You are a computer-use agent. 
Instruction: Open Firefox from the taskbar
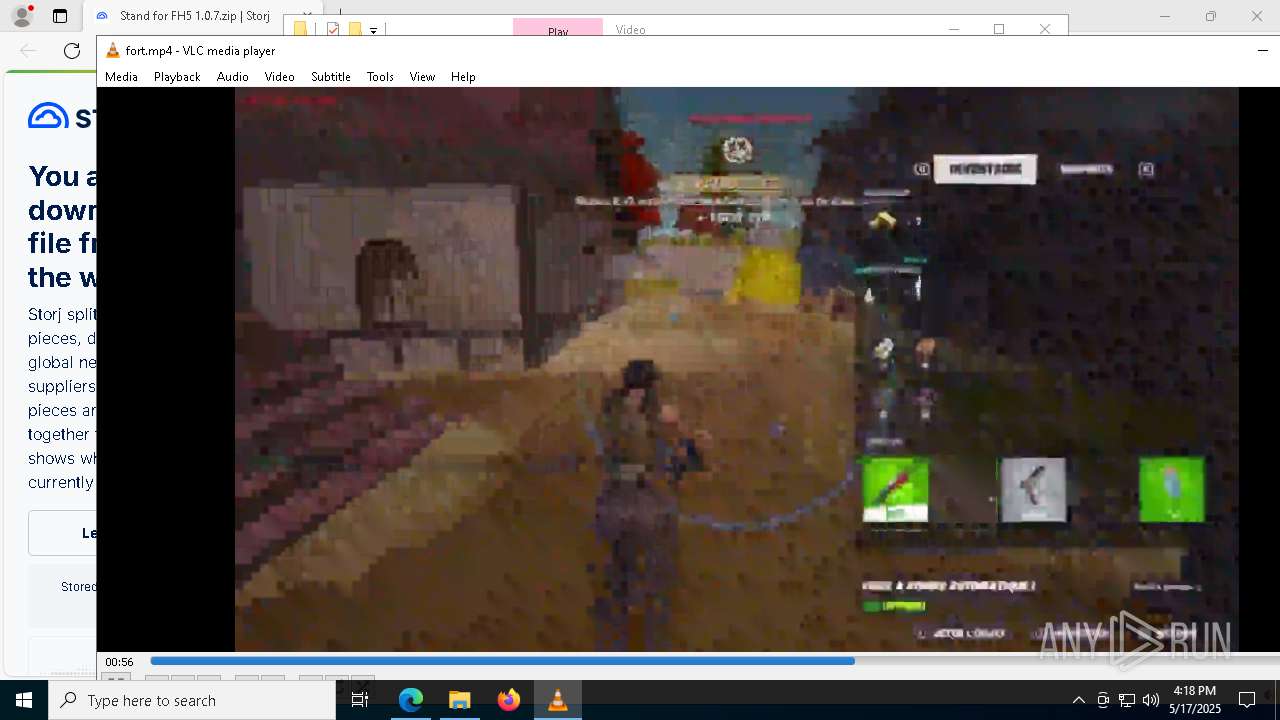[x=508, y=700]
